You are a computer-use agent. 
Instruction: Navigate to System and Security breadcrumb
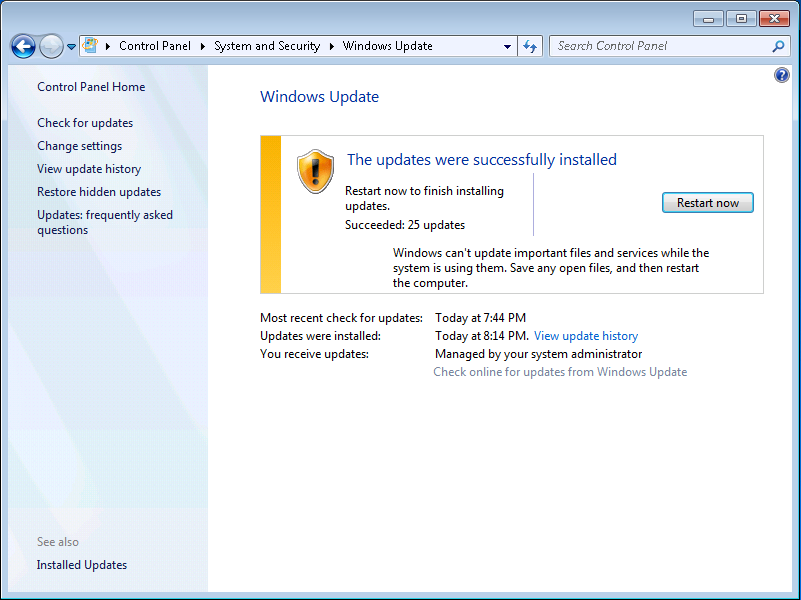(267, 46)
